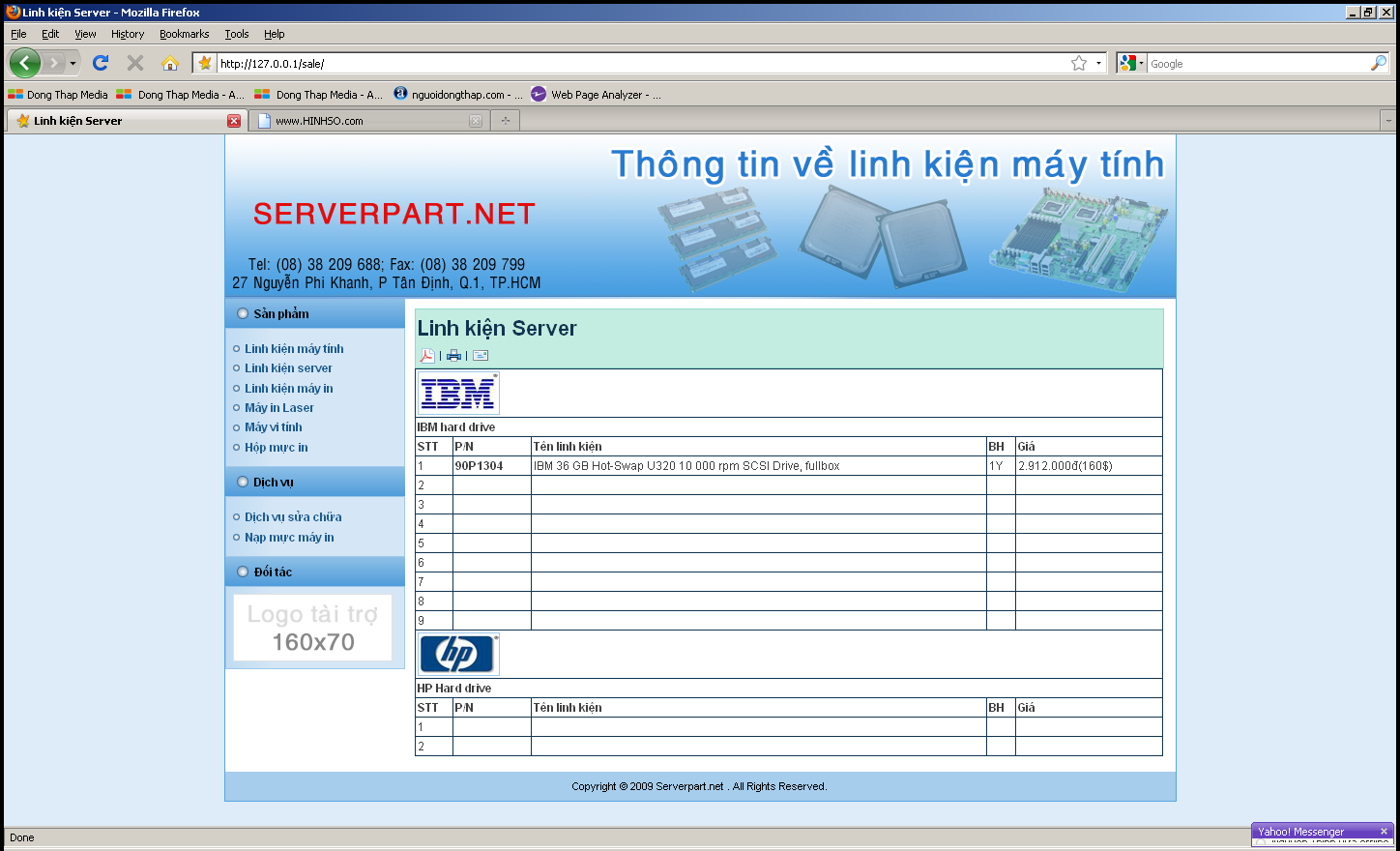The height and width of the screenshot is (851, 1400).
Task: Go back with the green Back arrow
Action: pyautogui.click(x=25, y=63)
